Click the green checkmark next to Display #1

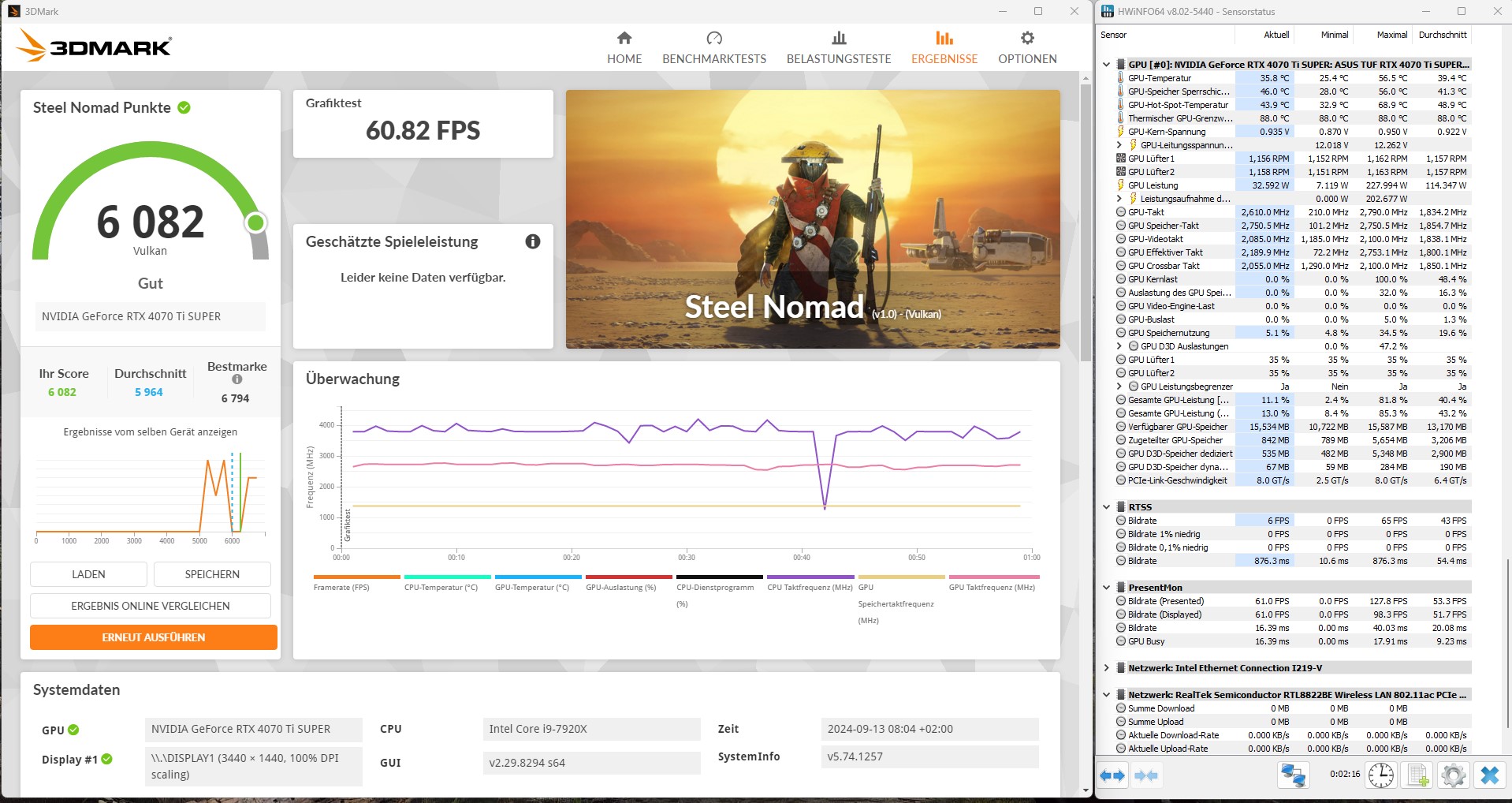coord(107,759)
